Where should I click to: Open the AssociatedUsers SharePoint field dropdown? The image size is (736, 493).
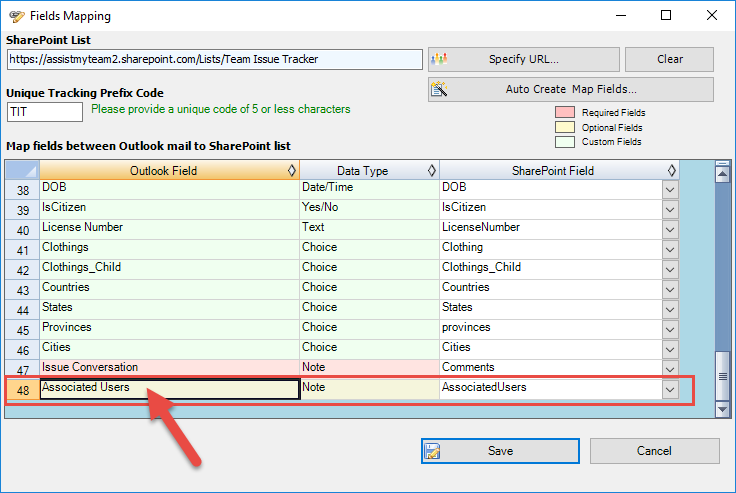[670, 388]
